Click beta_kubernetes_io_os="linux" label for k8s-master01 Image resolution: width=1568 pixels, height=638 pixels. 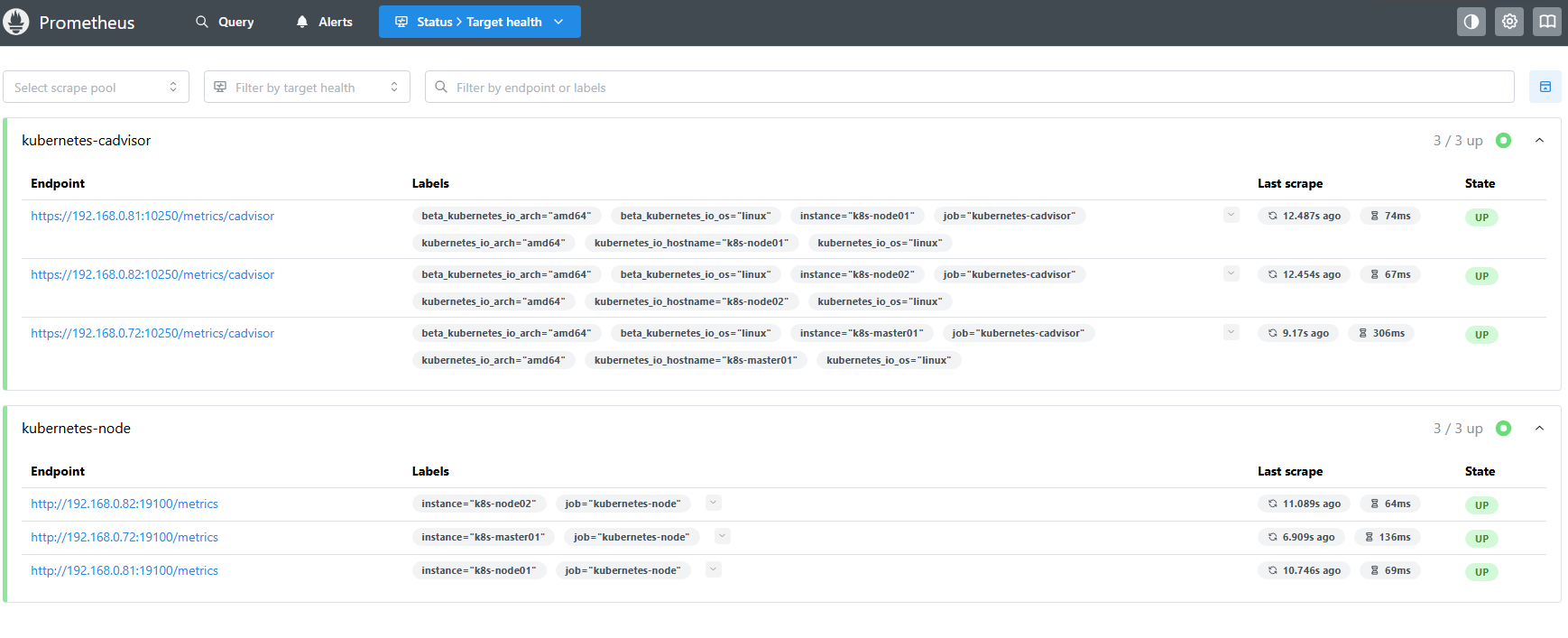tap(696, 333)
